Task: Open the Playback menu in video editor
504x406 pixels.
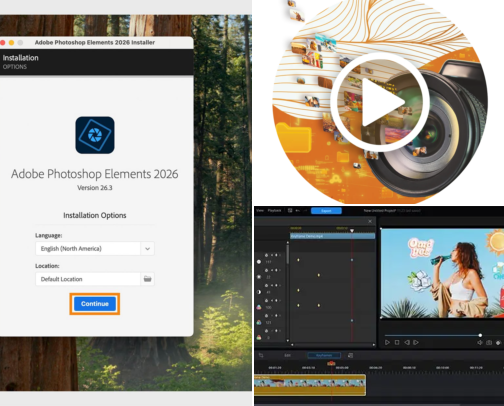Action: point(275,211)
